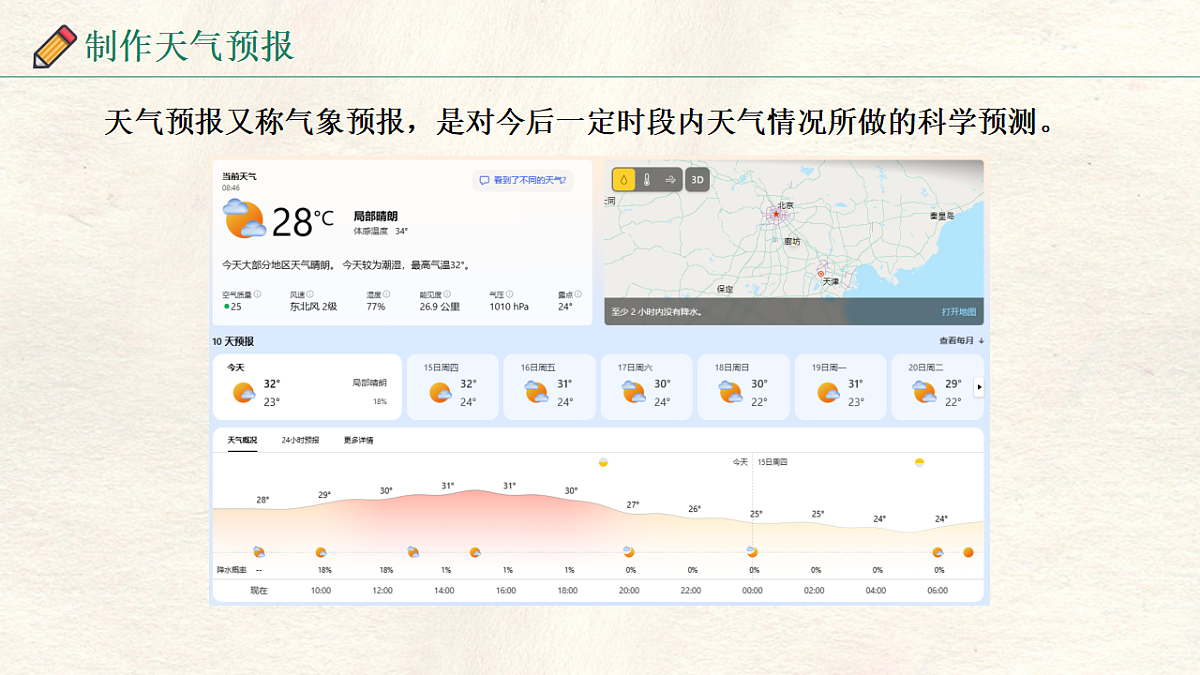The image size is (1200, 675).
Task: Click the 东北风 2级 wind value
Action: pos(314,307)
